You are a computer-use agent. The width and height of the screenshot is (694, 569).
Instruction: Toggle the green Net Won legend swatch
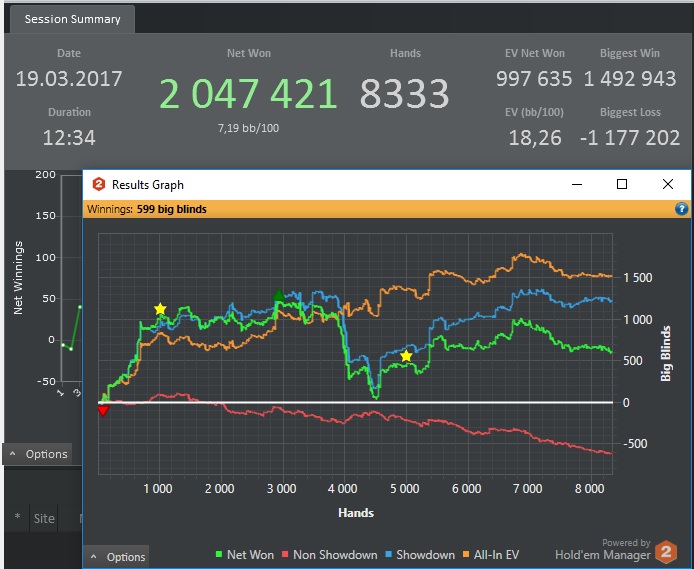click(219, 554)
